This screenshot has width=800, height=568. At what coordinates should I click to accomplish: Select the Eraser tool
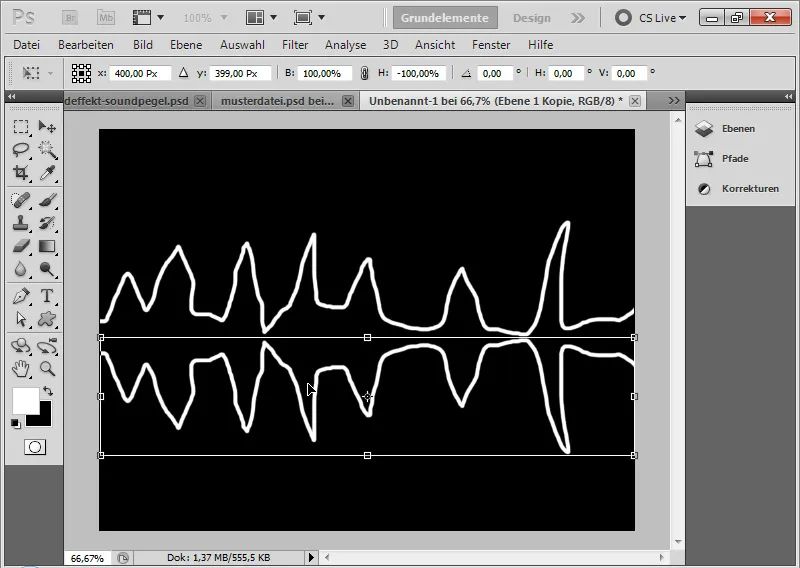coord(20,246)
